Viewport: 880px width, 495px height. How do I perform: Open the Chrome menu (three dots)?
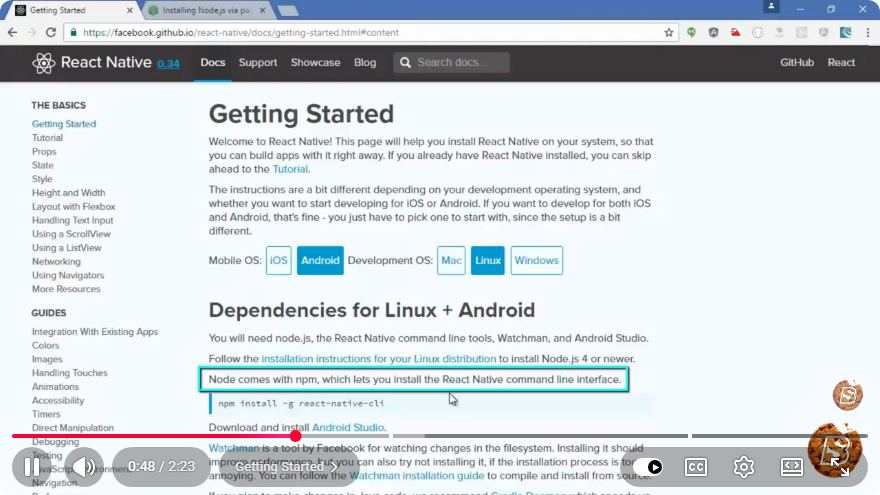tap(868, 33)
